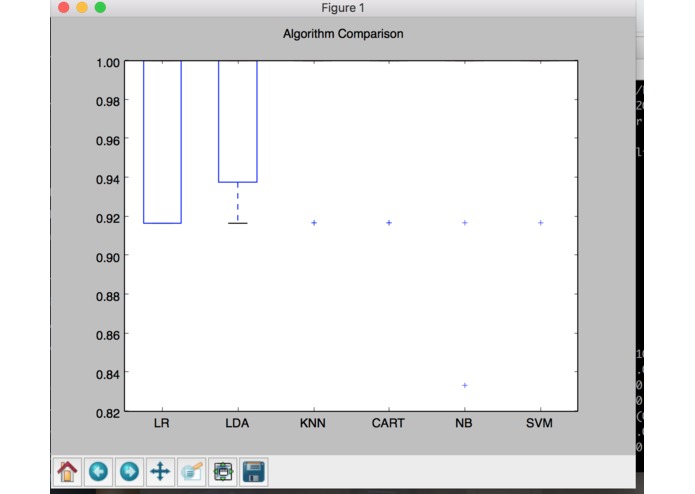Click the KNN outlier plus marker
This screenshot has height=494, width=695.
(314, 223)
